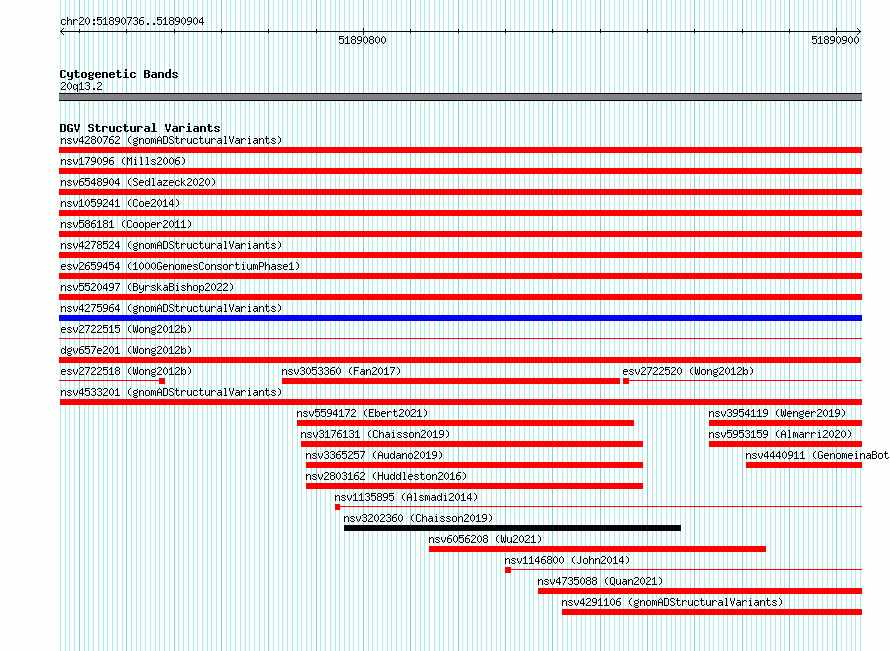Click the red bar under nsv4291106

click(x=712, y=612)
